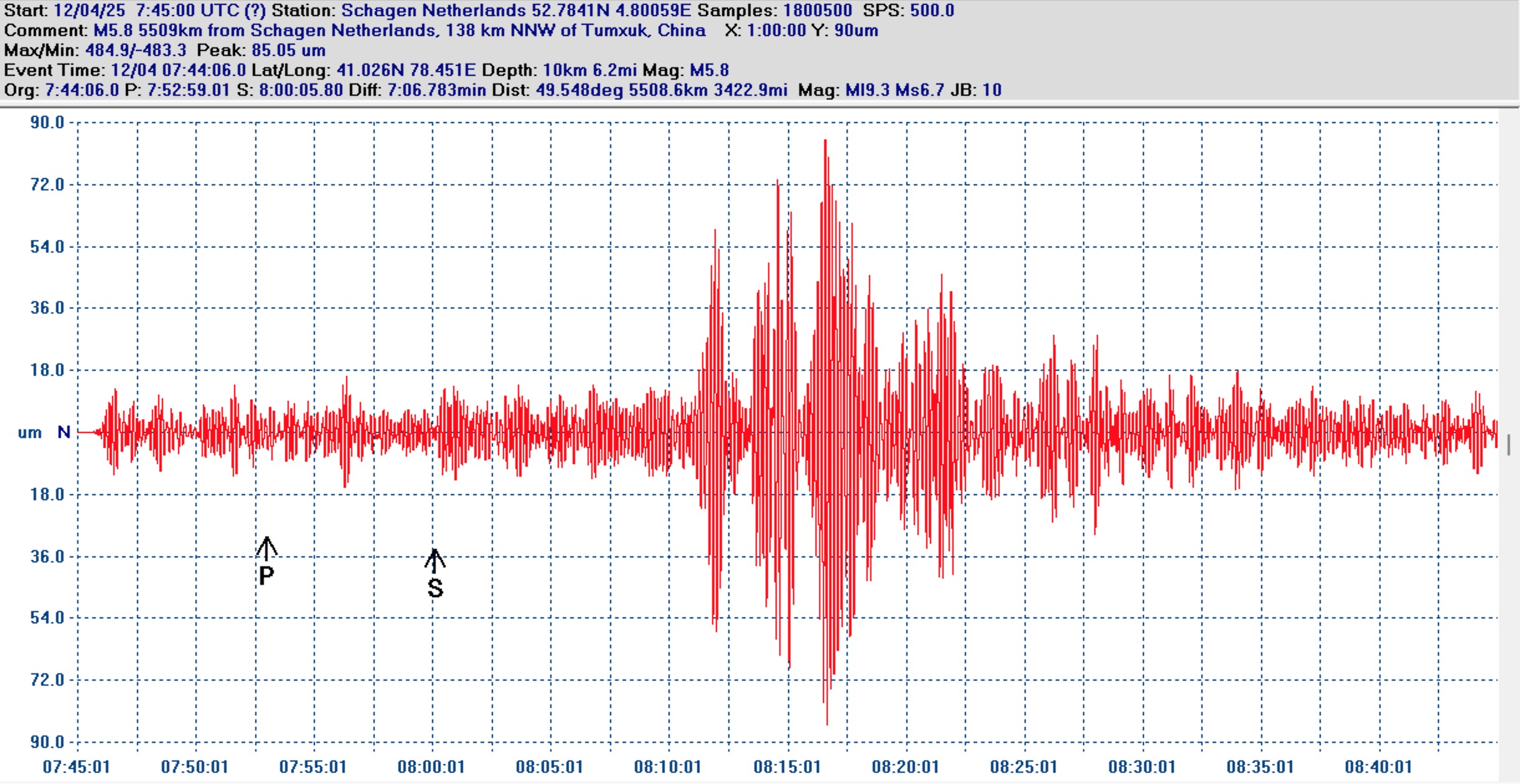Select the 07:45:01 time axis label
This screenshot has width=1520, height=784.
pos(77,767)
